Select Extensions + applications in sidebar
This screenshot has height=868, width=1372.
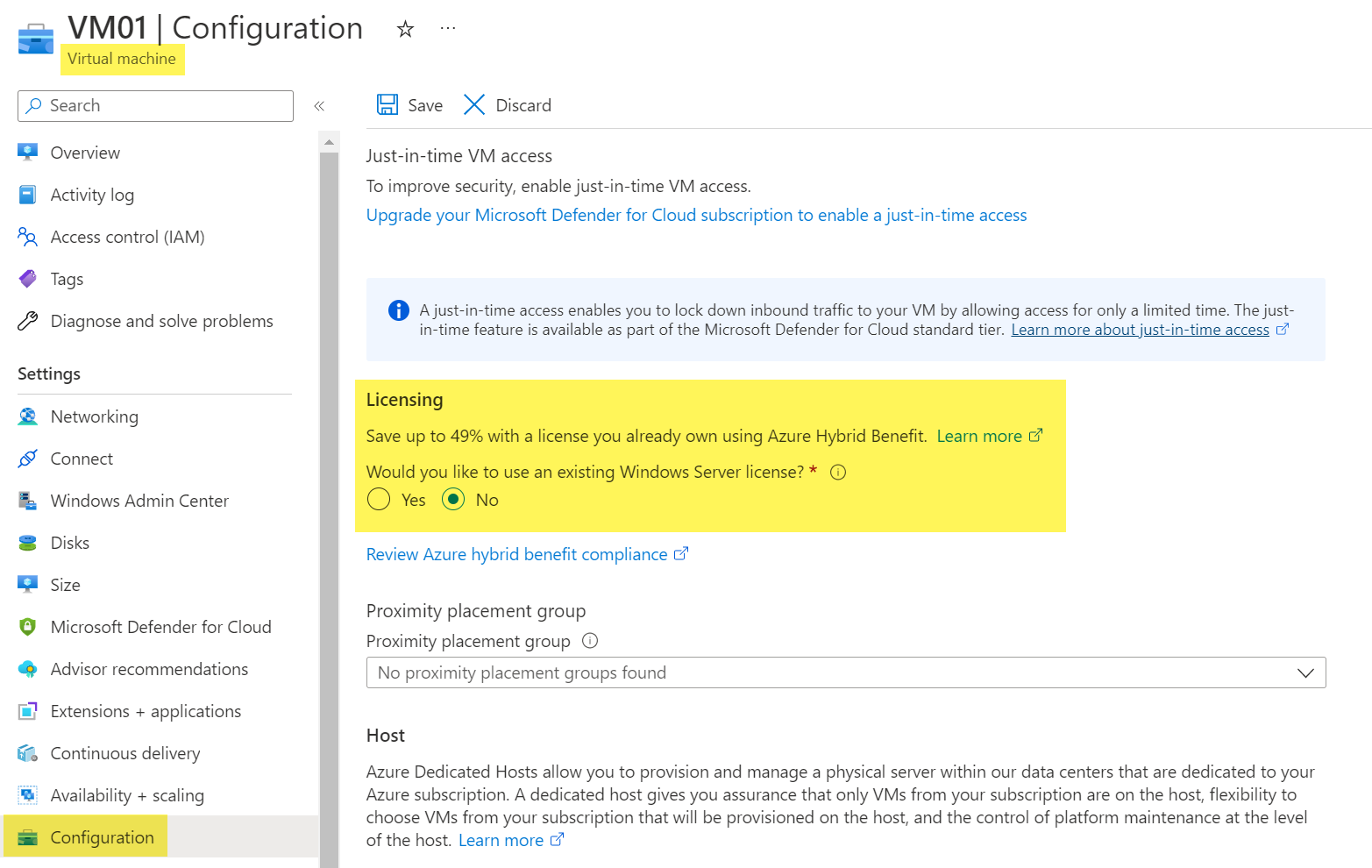click(x=146, y=710)
